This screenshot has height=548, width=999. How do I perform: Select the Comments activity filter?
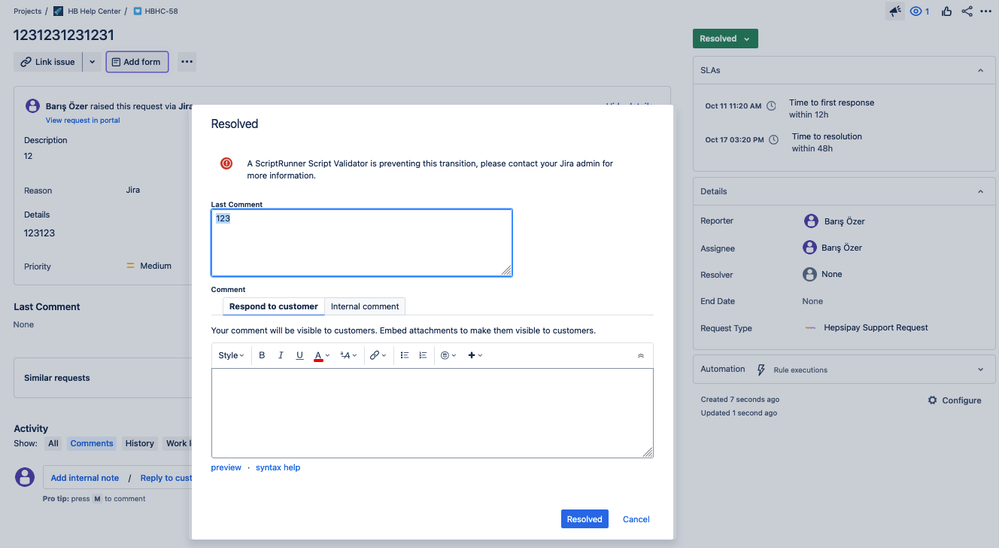tap(92, 443)
